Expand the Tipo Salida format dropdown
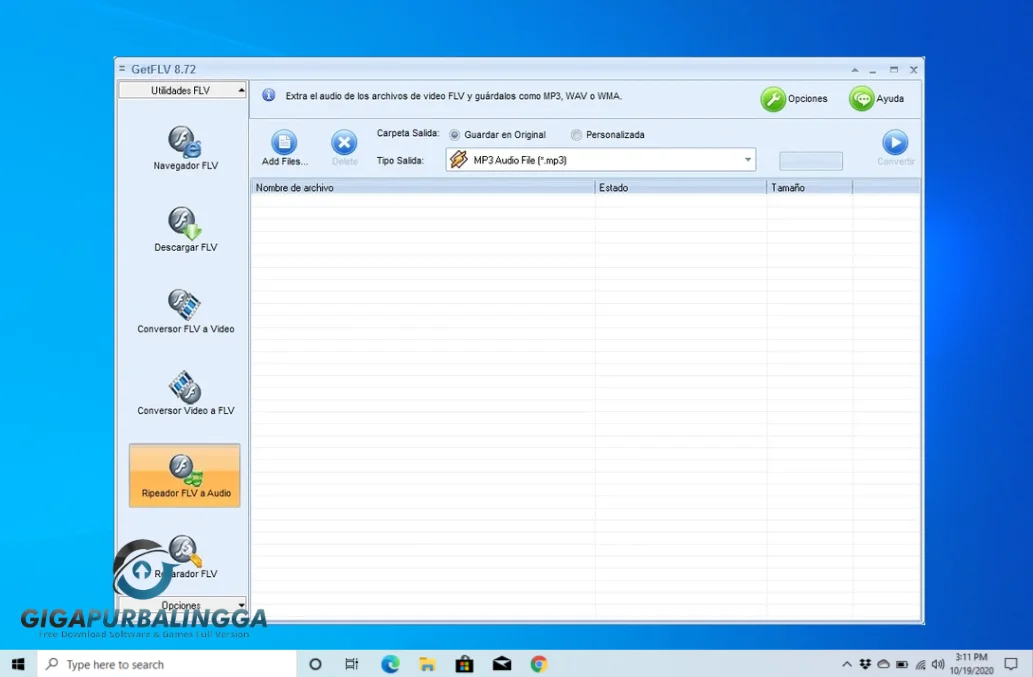The image size is (1033, 677). tap(747, 160)
